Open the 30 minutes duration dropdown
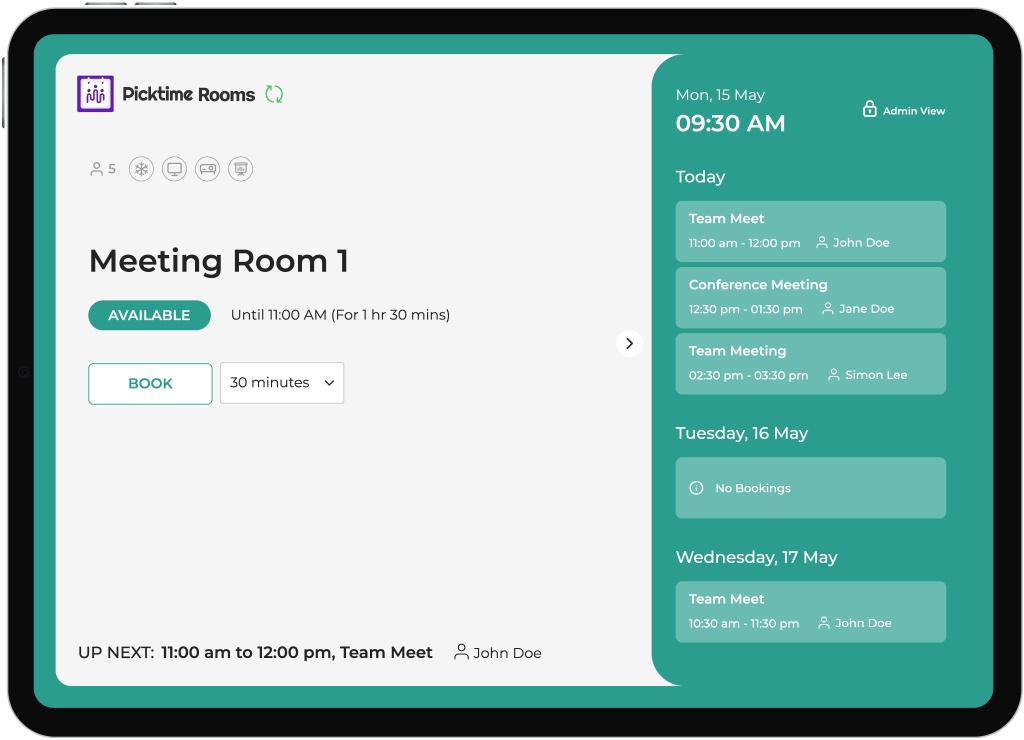Screen dimensions: 1024x740 (x=282, y=383)
